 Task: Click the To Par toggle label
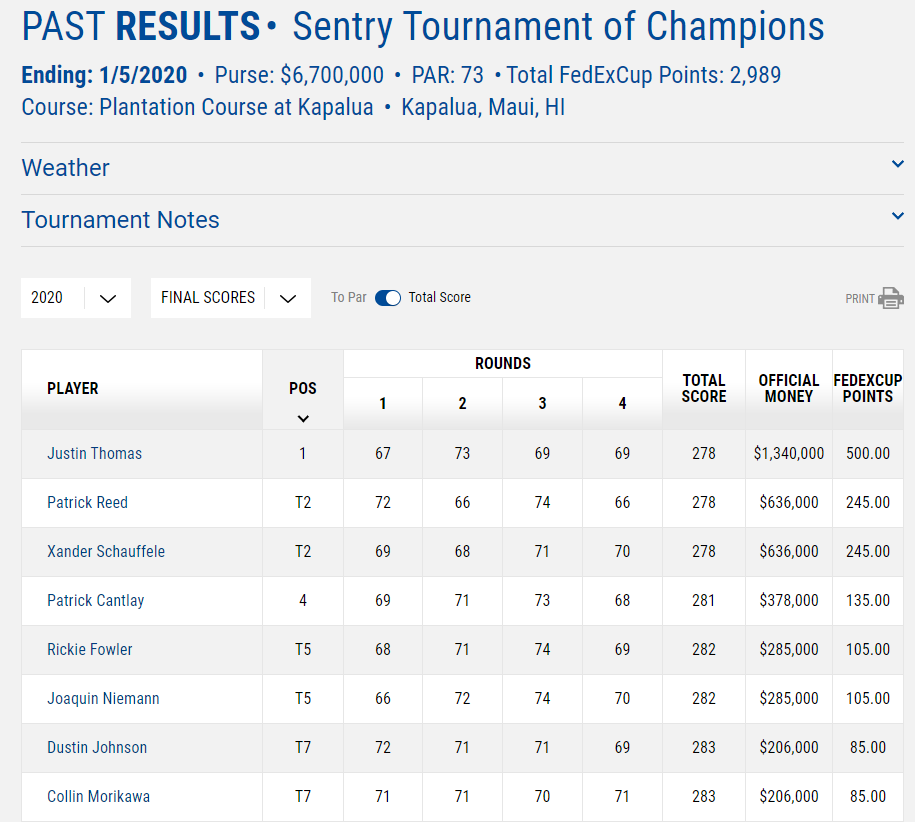tap(349, 298)
